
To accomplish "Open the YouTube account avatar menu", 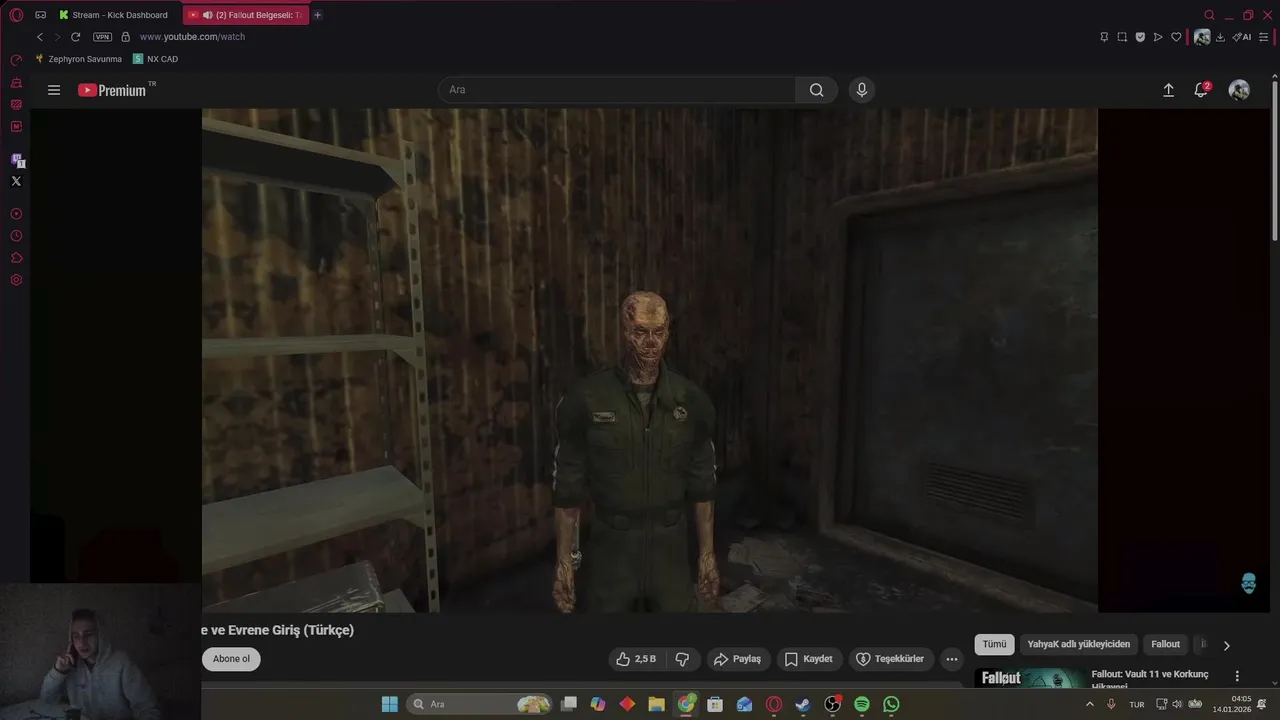I will (1239, 90).
